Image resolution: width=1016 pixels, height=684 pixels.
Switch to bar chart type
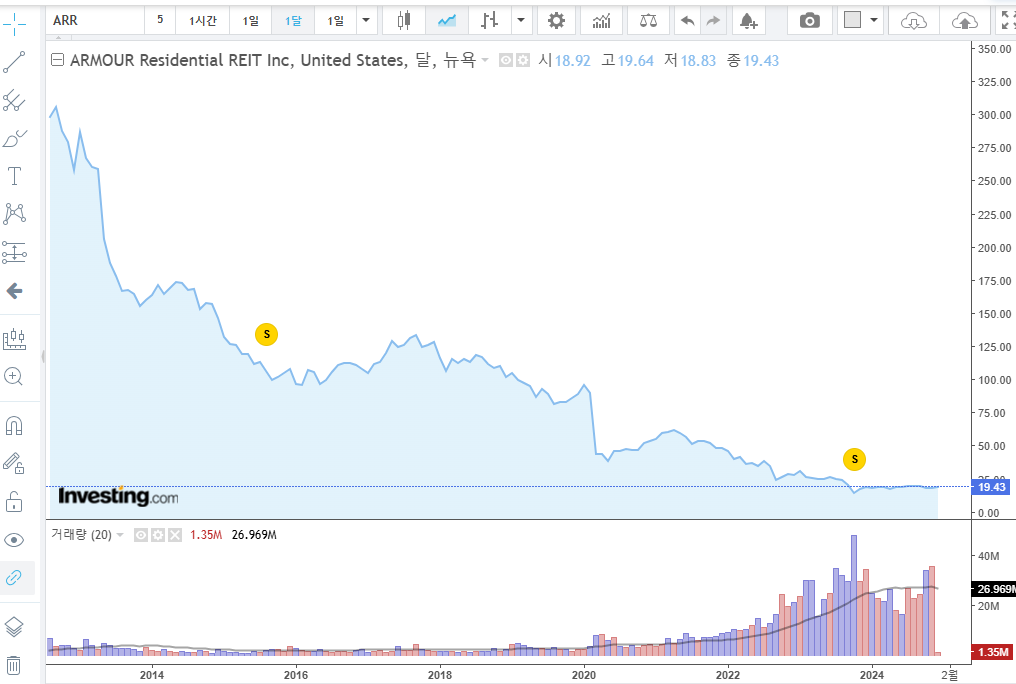[489, 21]
